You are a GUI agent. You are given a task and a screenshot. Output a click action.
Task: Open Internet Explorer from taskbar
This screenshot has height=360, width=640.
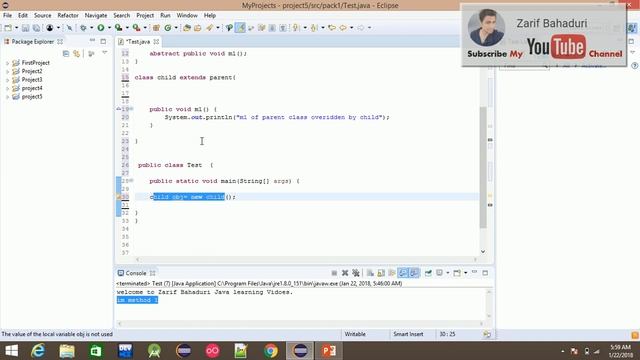(38, 351)
